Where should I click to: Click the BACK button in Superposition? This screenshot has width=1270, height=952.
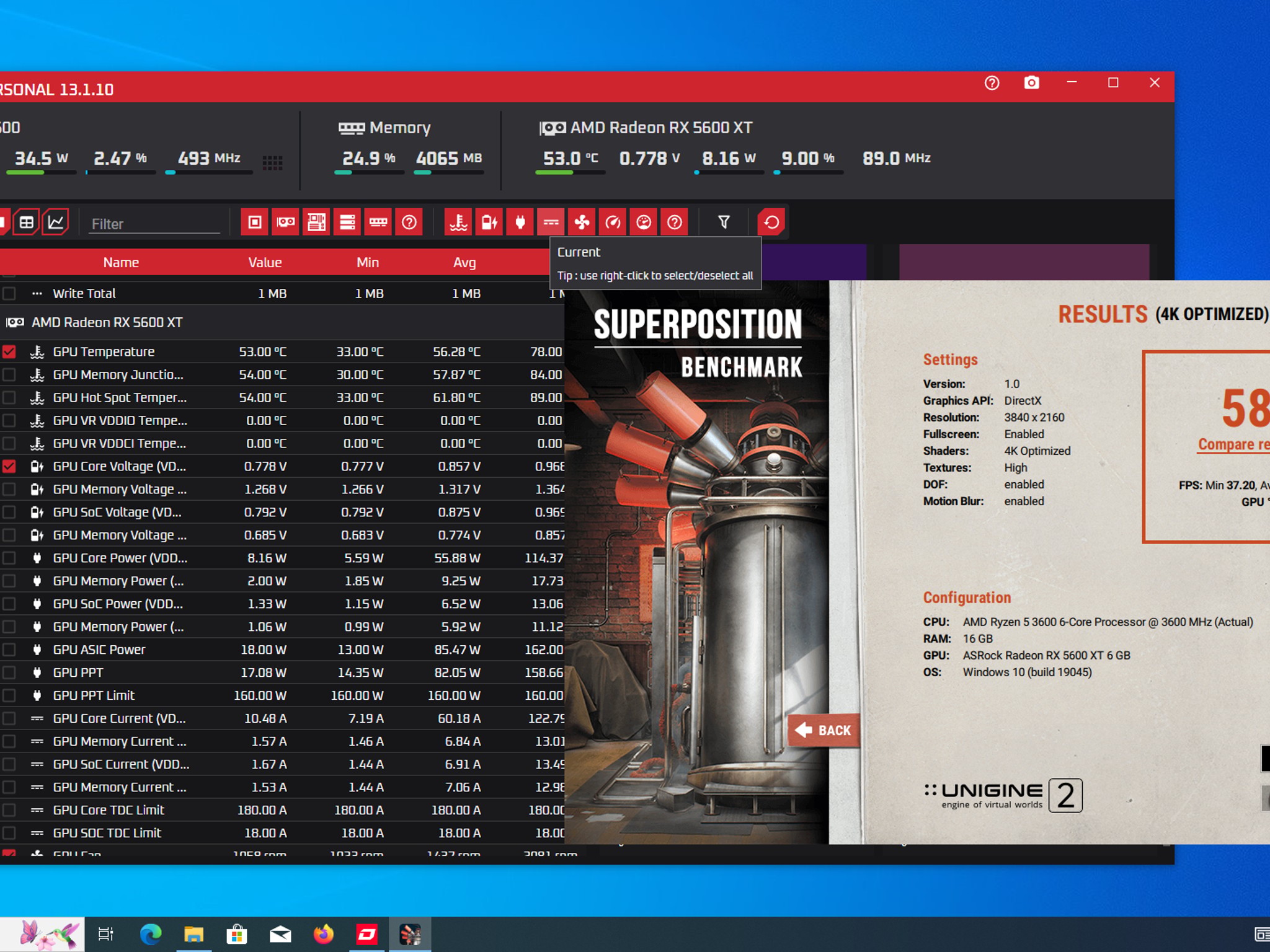[824, 730]
